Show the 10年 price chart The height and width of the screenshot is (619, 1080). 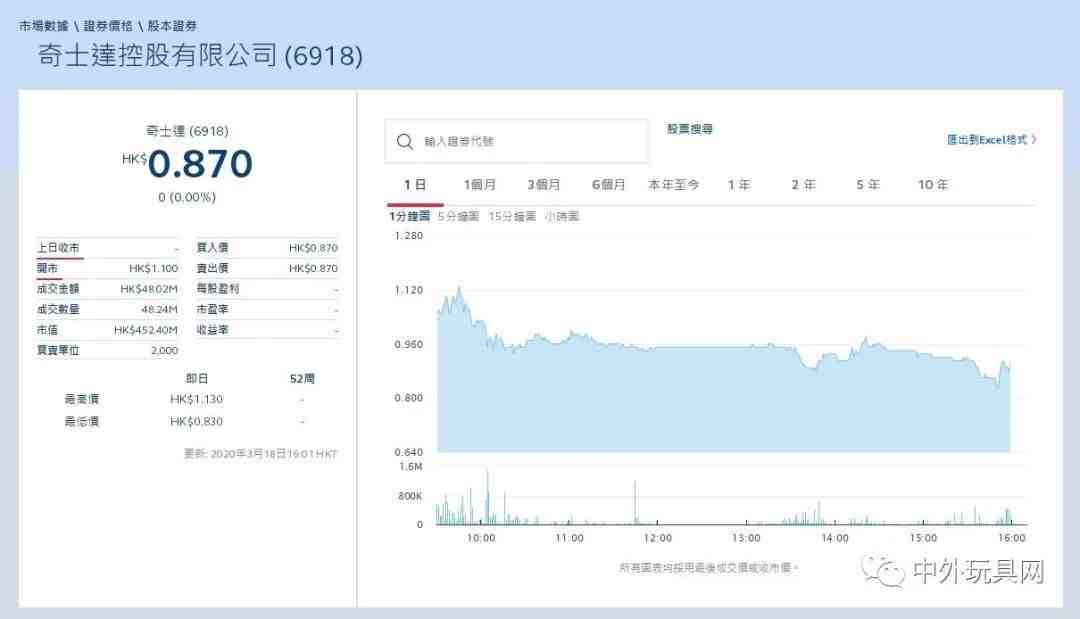click(x=933, y=185)
